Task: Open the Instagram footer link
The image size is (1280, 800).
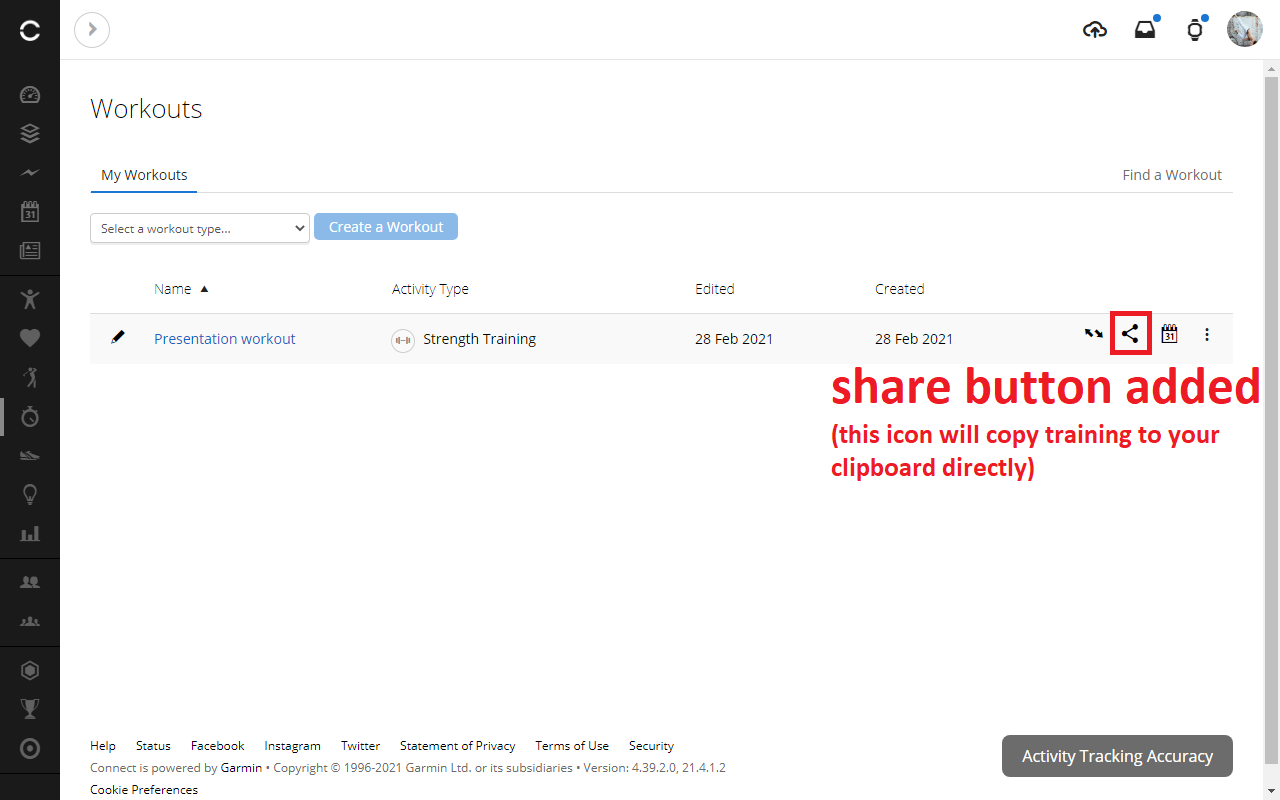Action: pos(293,746)
